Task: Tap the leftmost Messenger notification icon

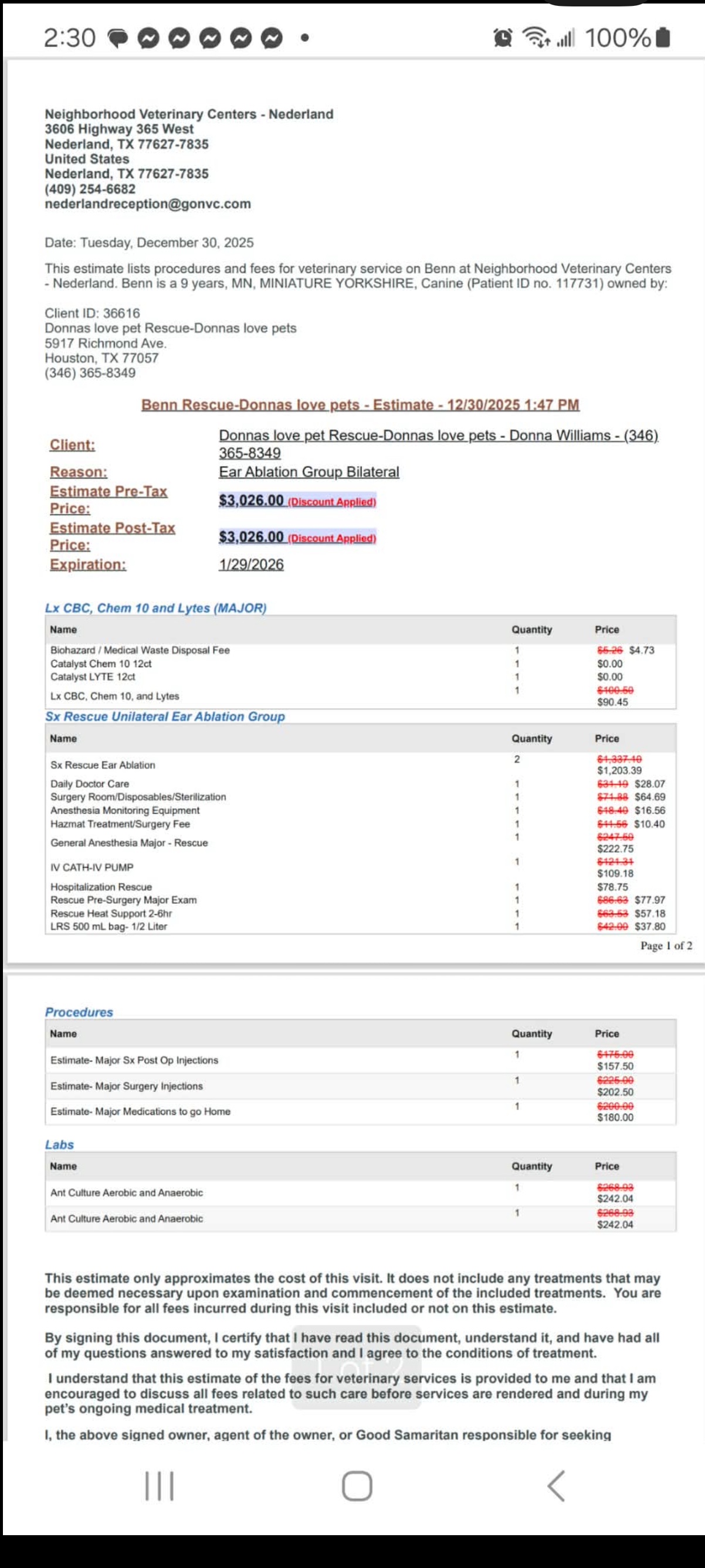Action: pos(148,38)
